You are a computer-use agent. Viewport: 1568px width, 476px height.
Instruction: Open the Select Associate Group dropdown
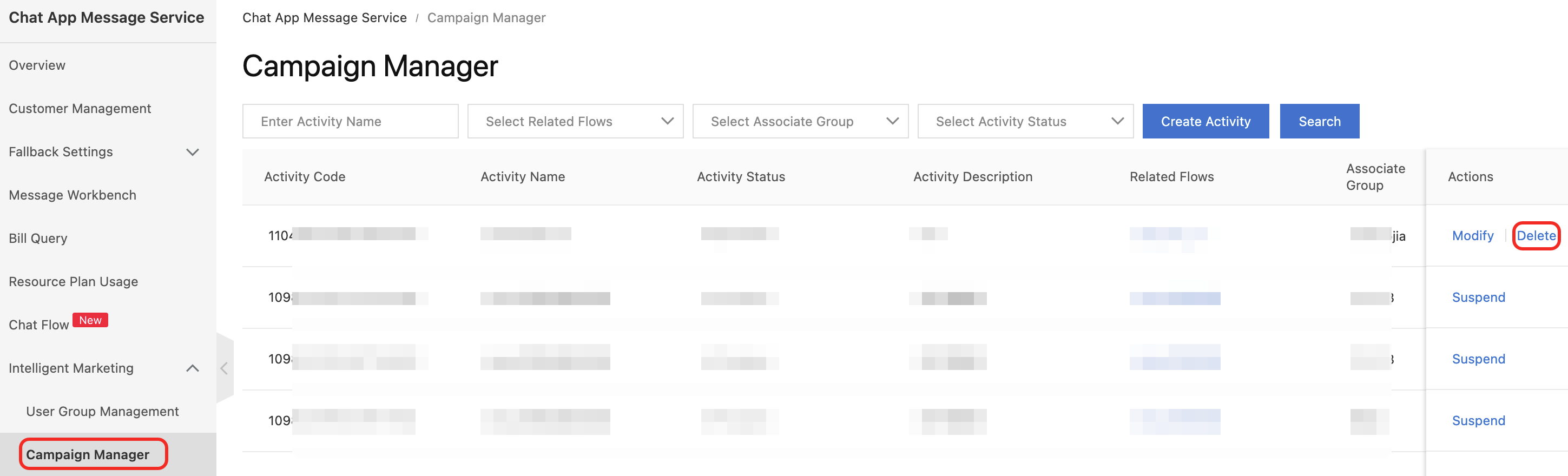[x=800, y=122]
